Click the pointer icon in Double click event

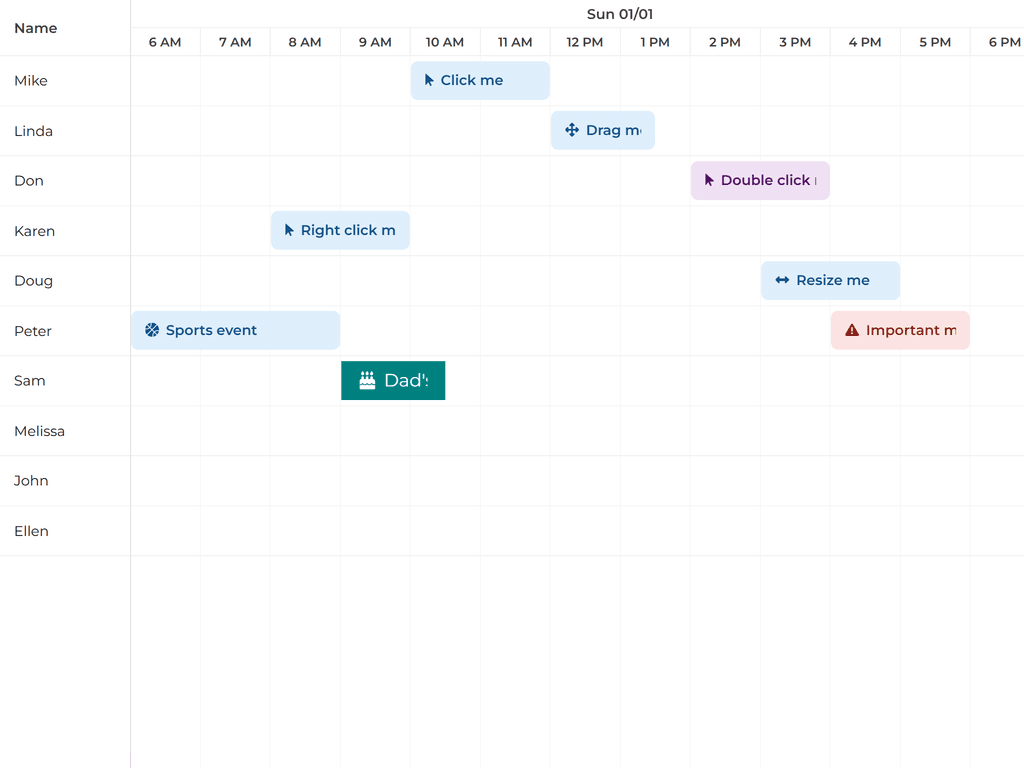click(x=709, y=180)
